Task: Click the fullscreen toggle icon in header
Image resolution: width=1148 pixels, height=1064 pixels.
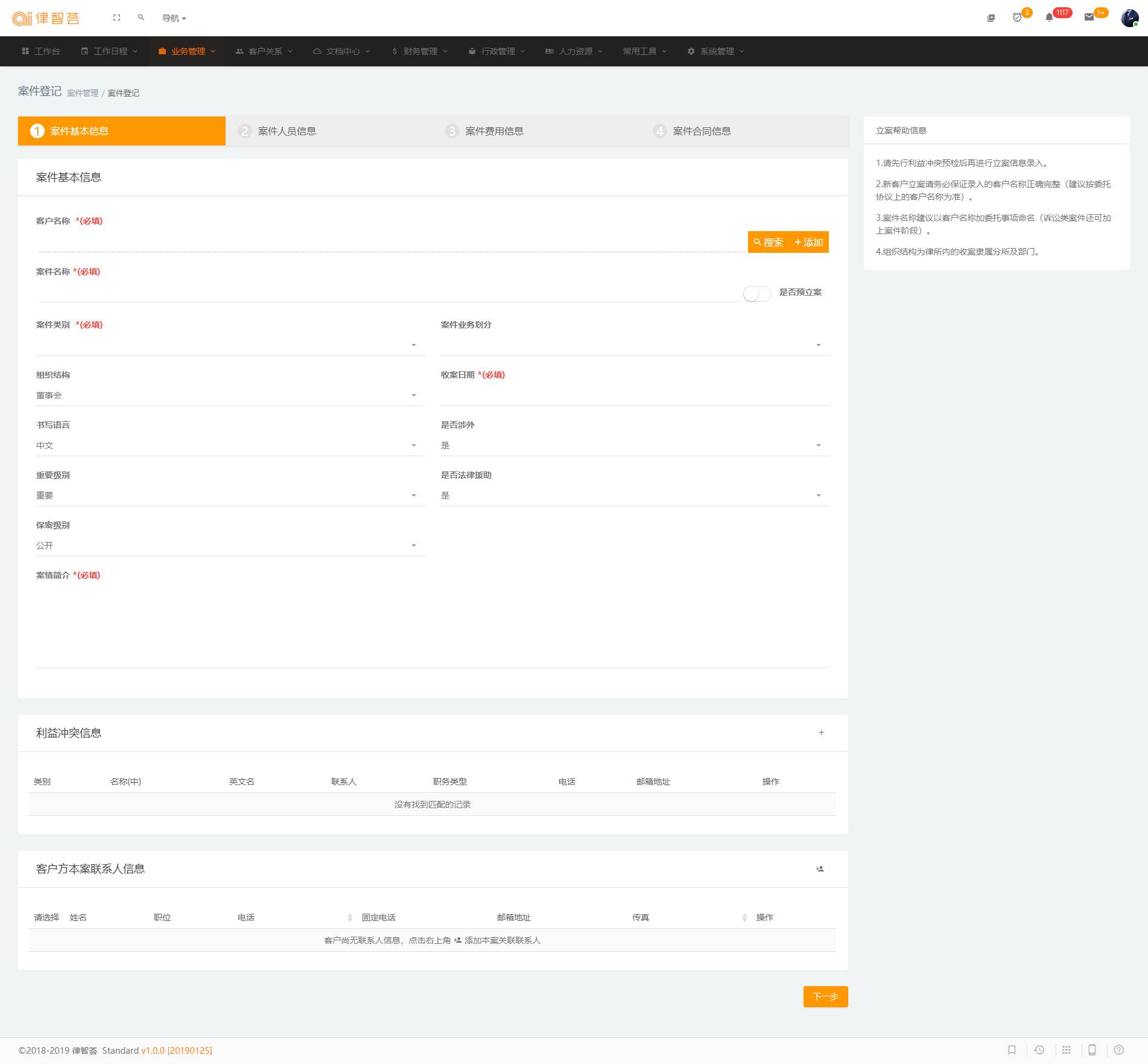Action: [116, 18]
